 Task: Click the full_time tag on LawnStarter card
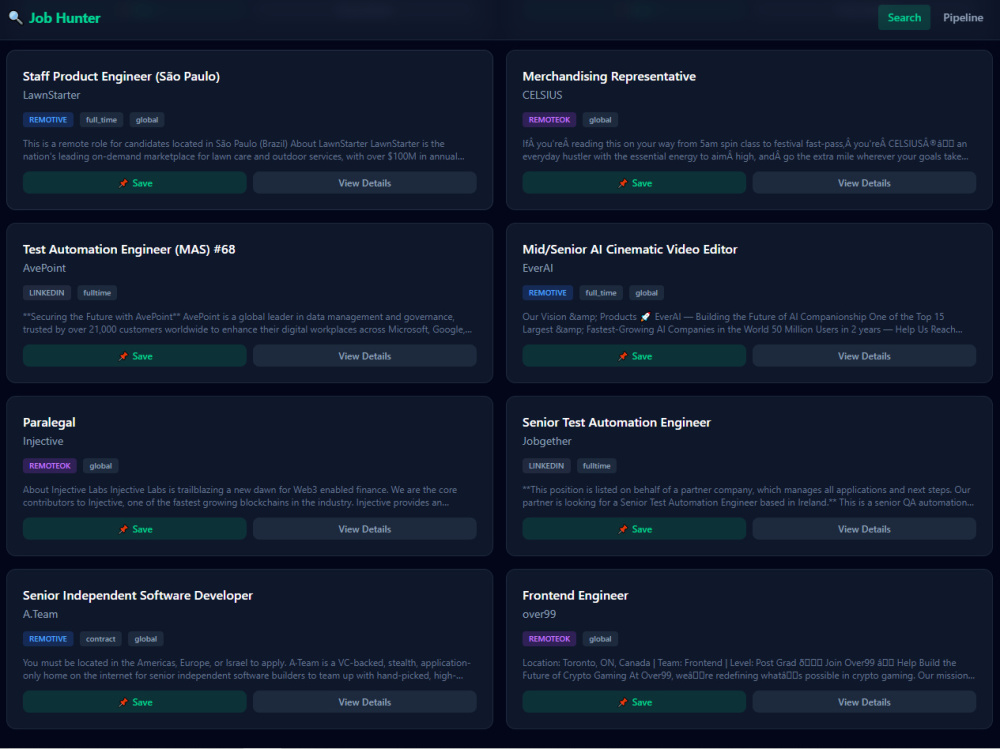(x=101, y=120)
